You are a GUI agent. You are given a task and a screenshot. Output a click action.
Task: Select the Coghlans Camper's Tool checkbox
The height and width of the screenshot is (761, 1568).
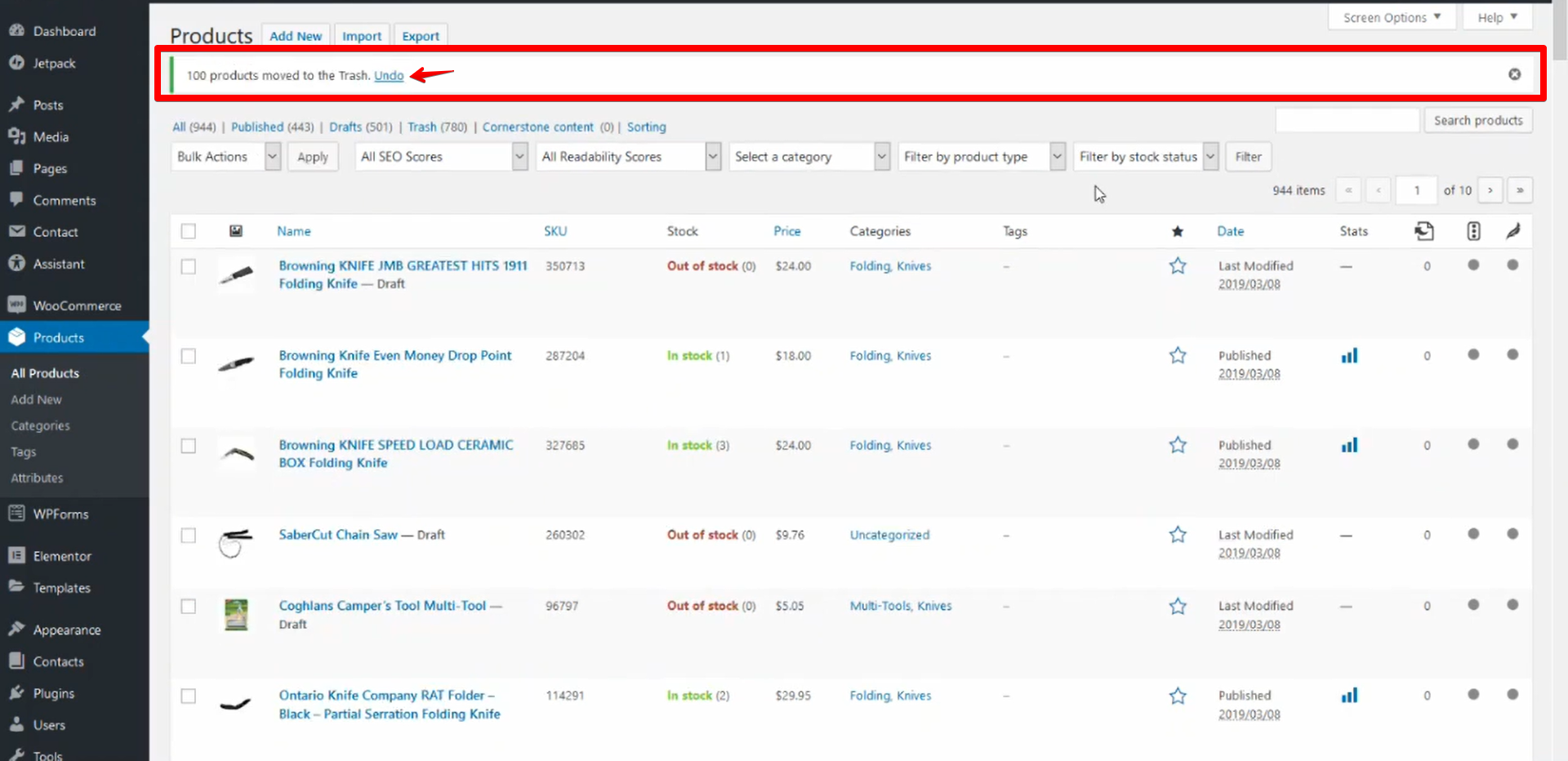coord(189,607)
